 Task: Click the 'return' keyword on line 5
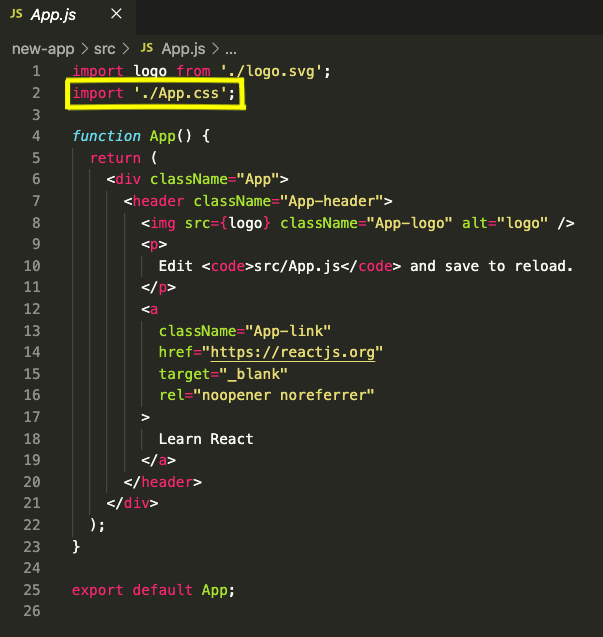115,158
